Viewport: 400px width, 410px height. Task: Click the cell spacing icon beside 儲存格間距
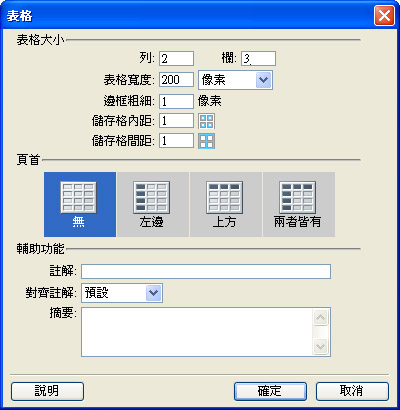point(206,141)
